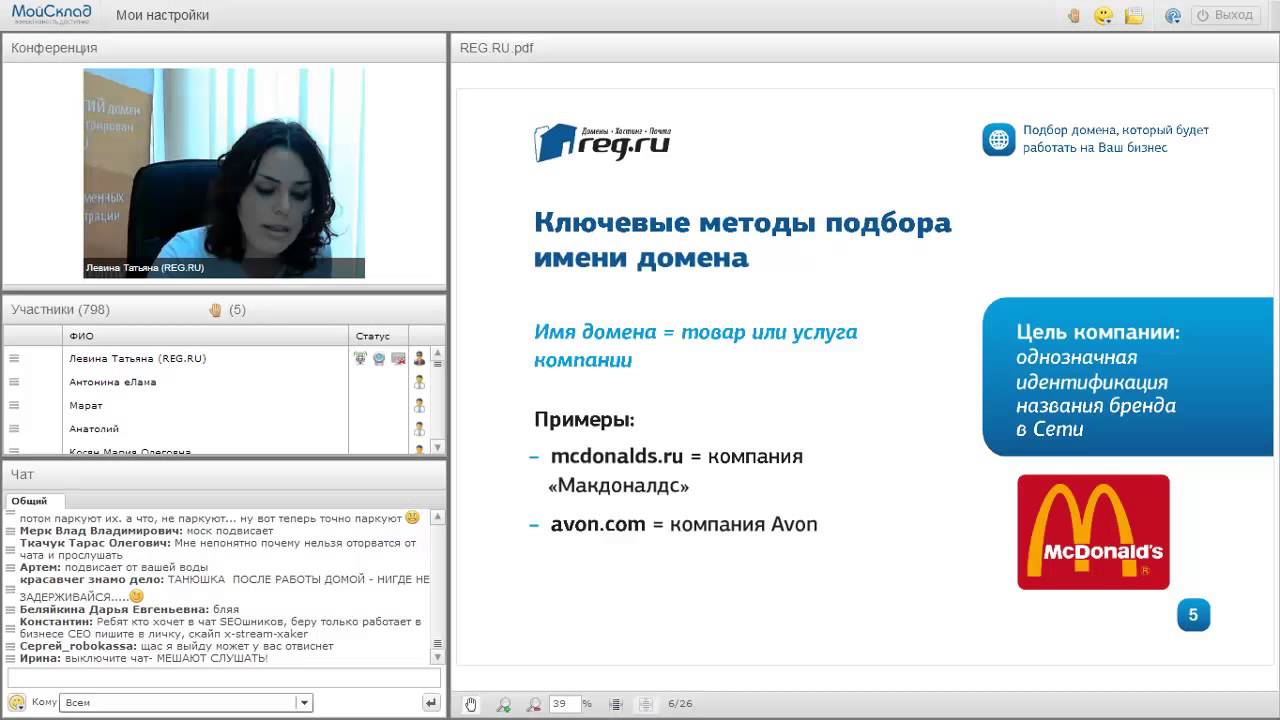Click the Выход exit button
The height and width of the screenshot is (720, 1280).
pos(1225,15)
